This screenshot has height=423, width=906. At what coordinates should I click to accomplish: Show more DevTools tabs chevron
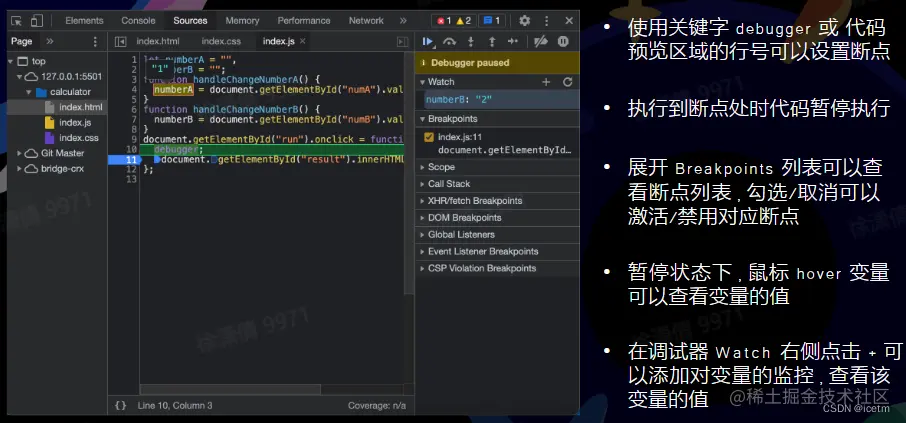click(403, 21)
